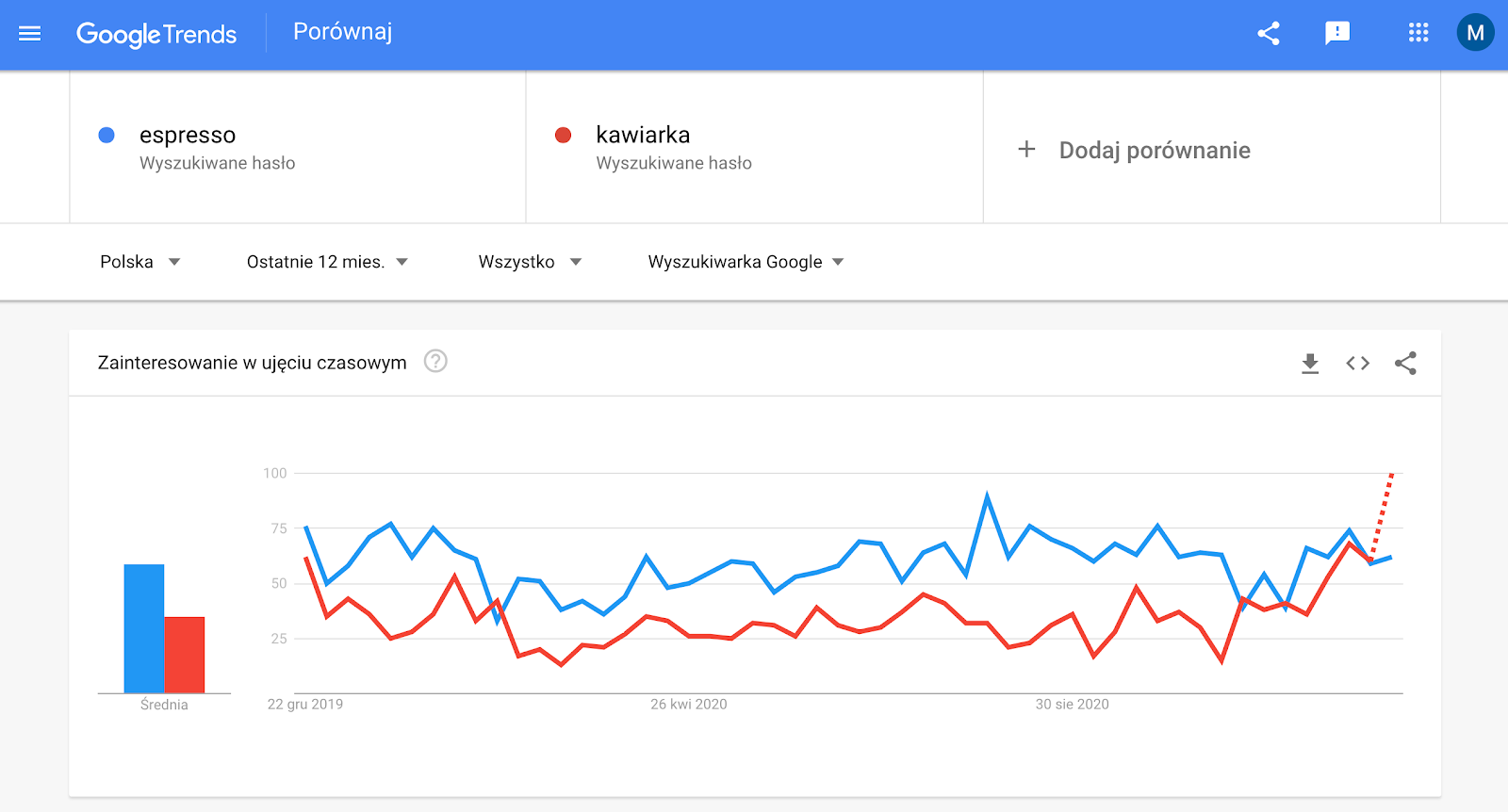Select the Porównaj header item
This screenshot has height=812, width=1508.
tap(343, 32)
